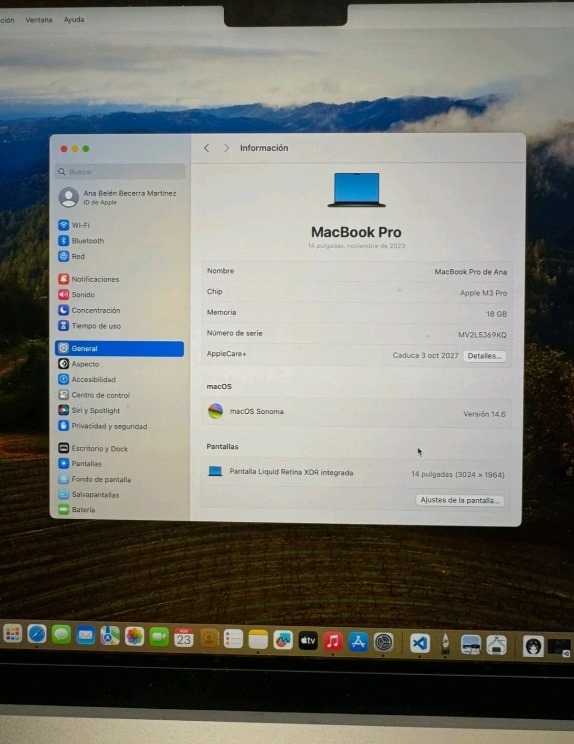Open Reminders from the Dock
Screen dimensions: 574x744
(x=233, y=639)
